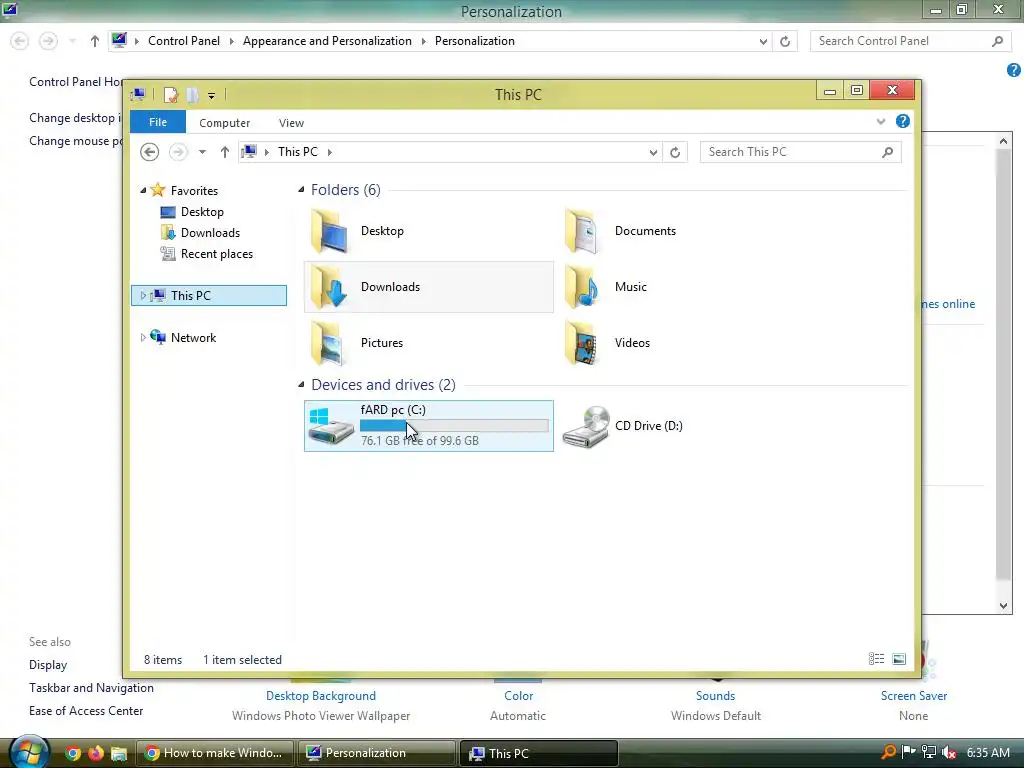Open Help in the This PC window
This screenshot has width=1024, height=768.
click(903, 121)
